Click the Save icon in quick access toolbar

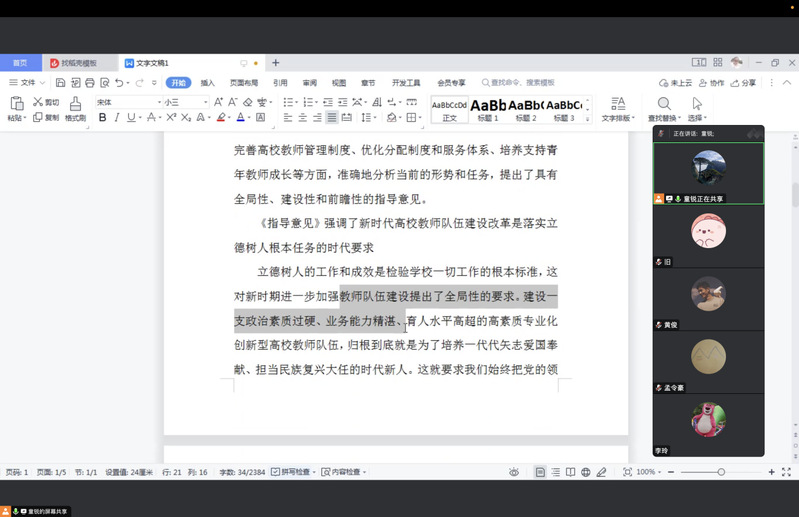click(61, 83)
